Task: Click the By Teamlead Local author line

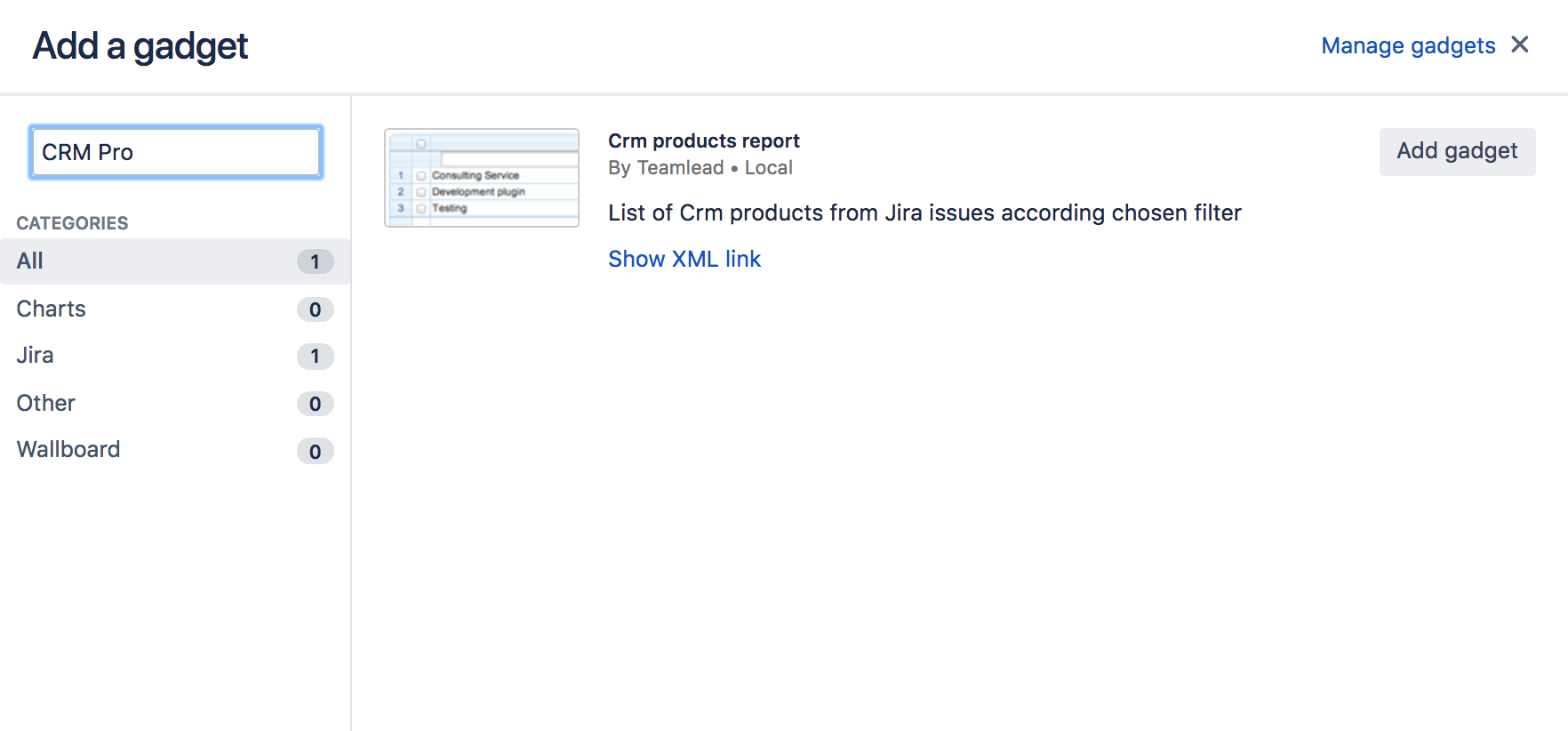Action: (x=700, y=168)
